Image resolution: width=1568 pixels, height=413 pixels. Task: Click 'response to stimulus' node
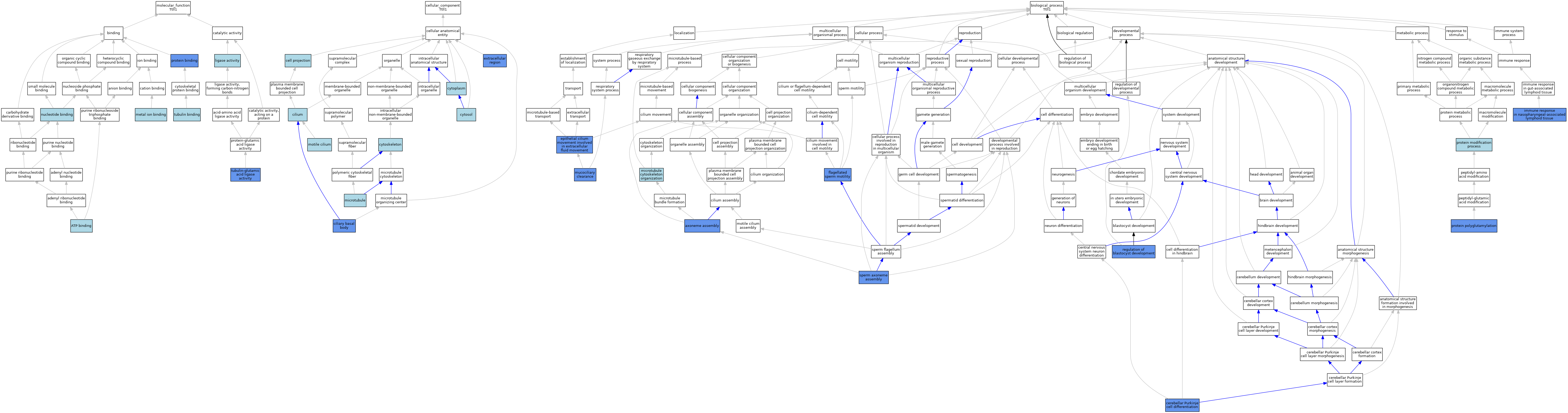pyautogui.click(x=1456, y=33)
